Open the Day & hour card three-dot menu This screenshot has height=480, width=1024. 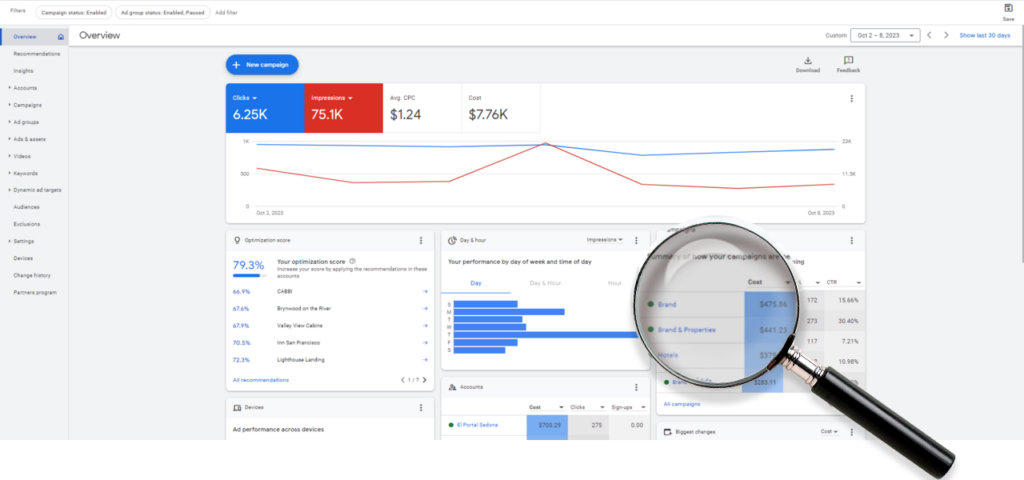(636, 240)
